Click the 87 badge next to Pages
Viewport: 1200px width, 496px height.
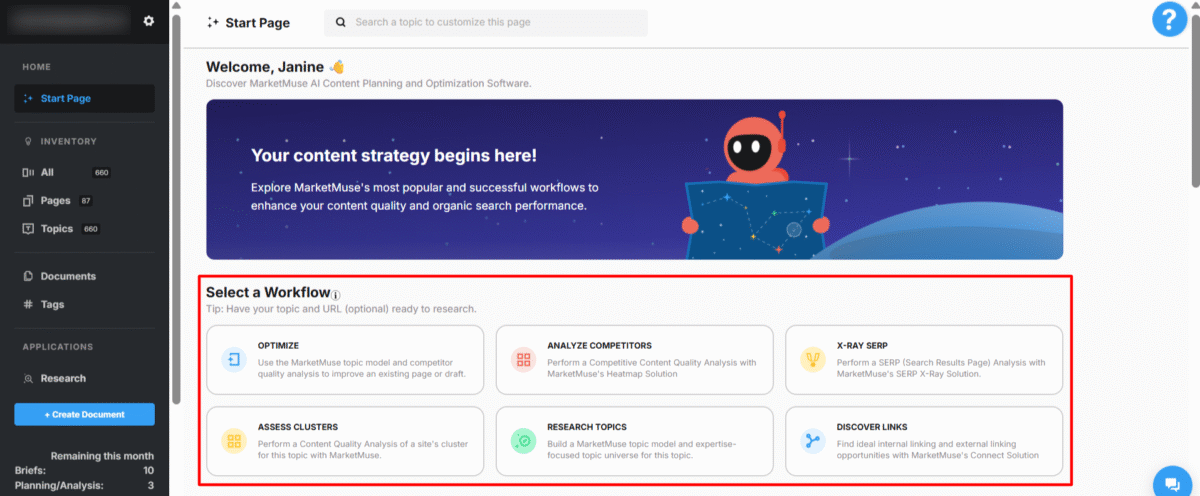point(86,201)
